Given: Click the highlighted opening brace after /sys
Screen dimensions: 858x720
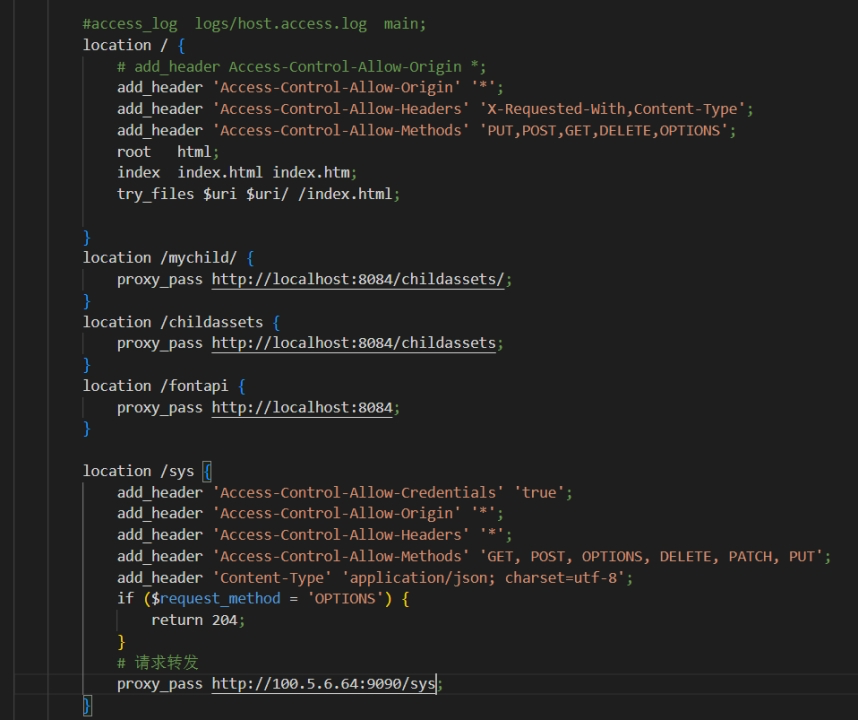Looking at the screenshot, I should tap(207, 471).
